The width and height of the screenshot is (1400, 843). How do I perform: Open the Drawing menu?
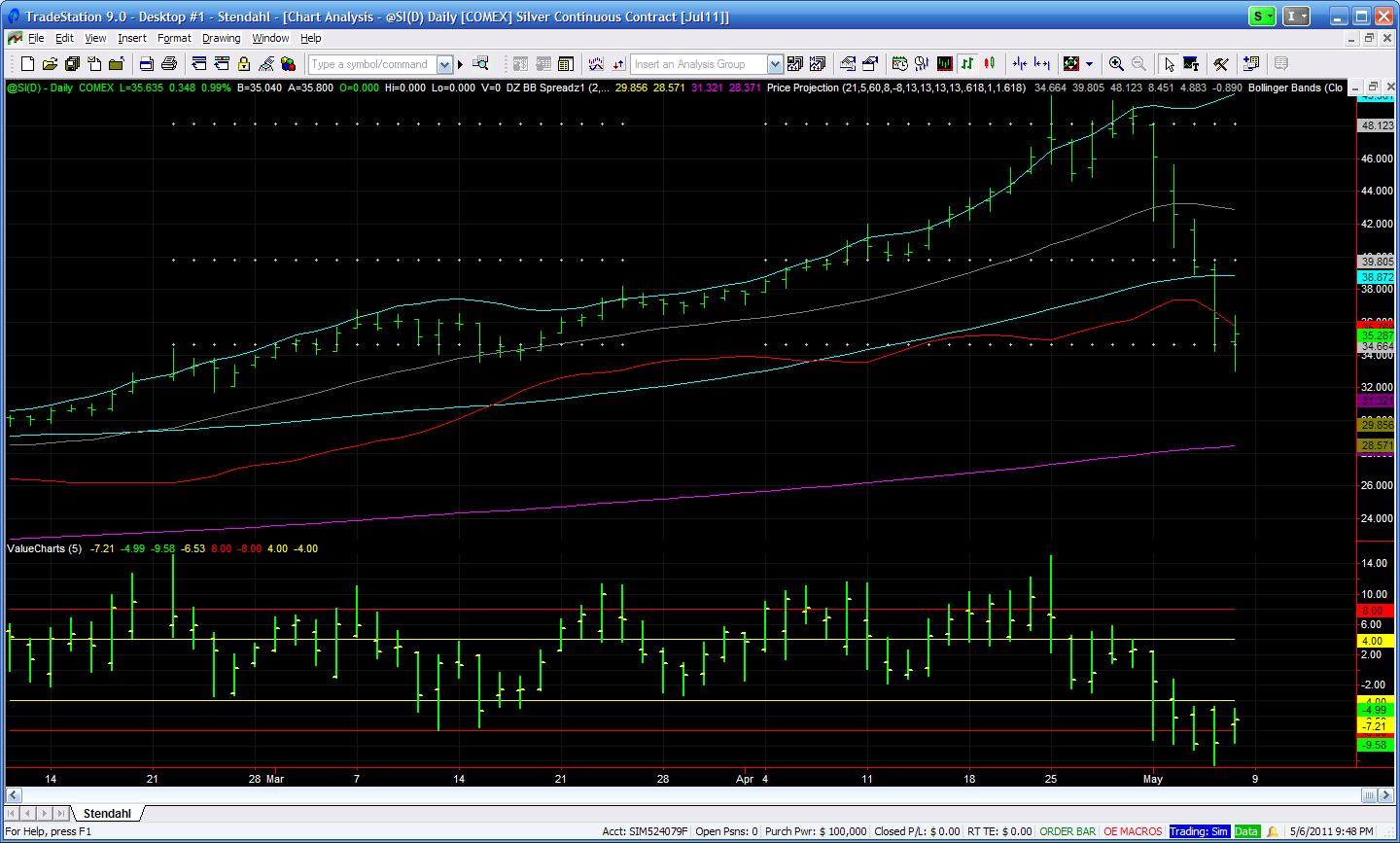[221, 38]
